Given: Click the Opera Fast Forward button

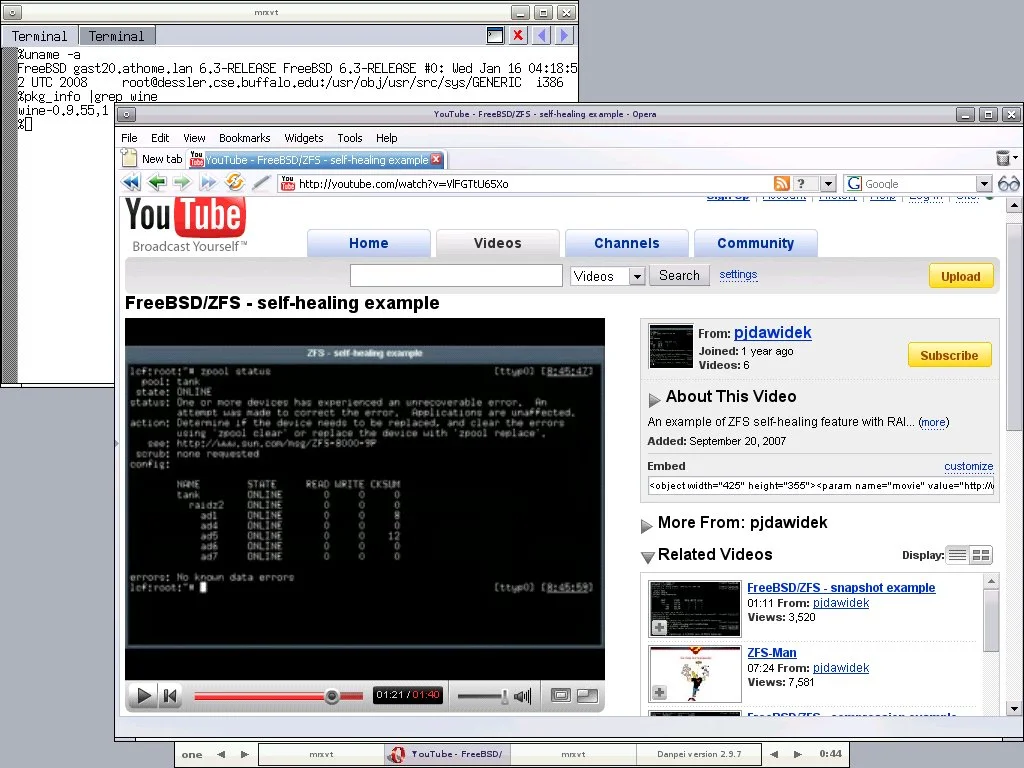Looking at the screenshot, I should click(208, 183).
